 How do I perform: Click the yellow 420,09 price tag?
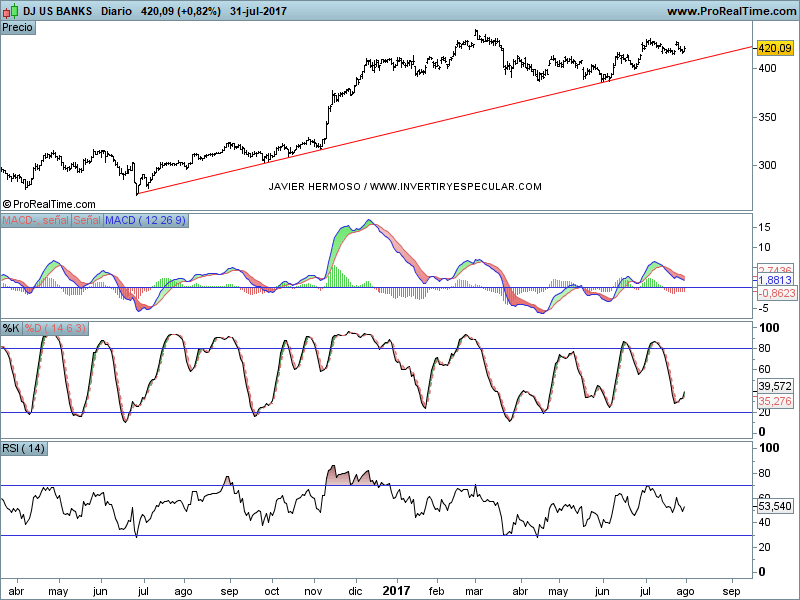click(x=775, y=48)
